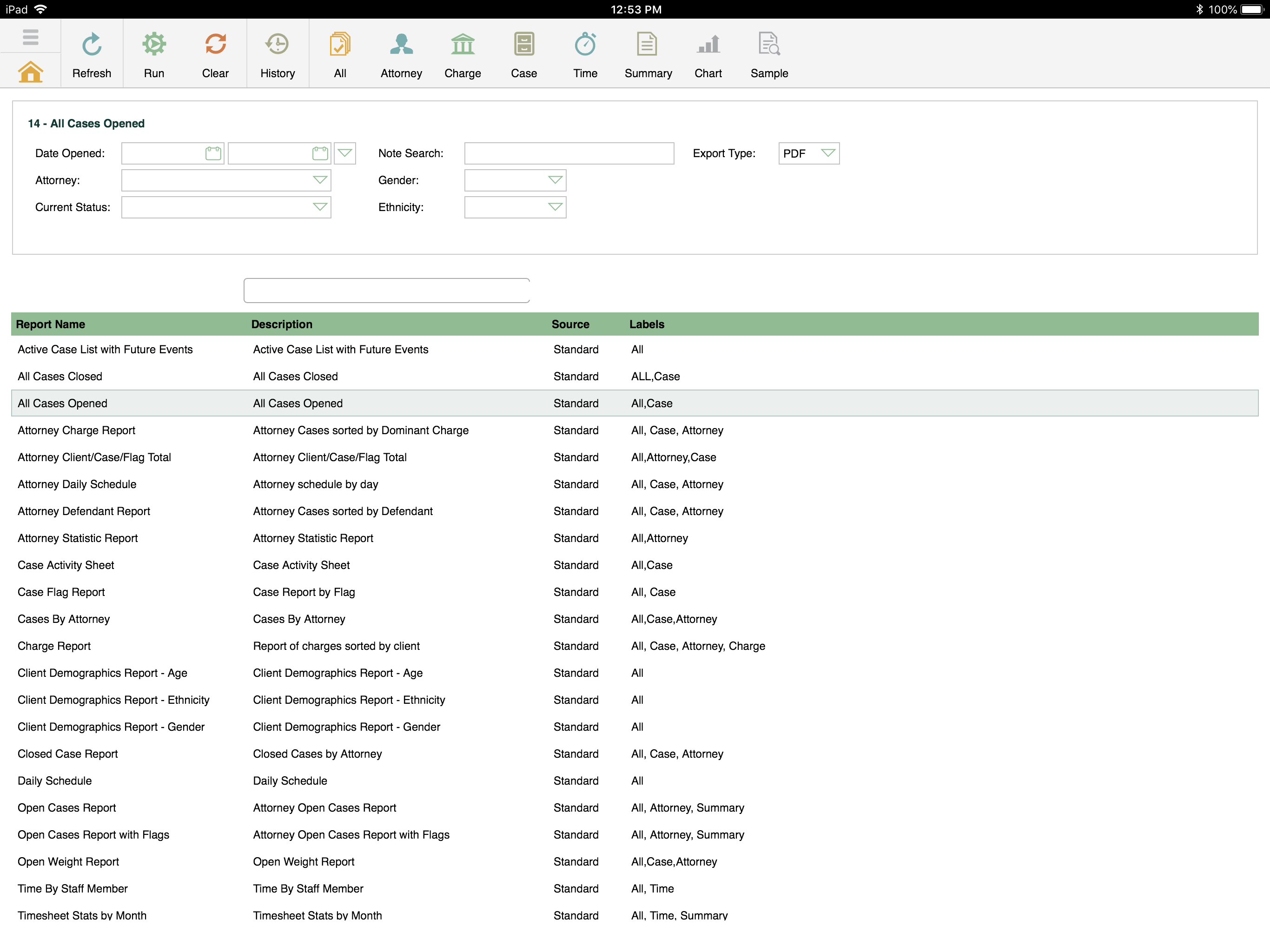The image size is (1270, 952).
Task: Click the '14 - All Cases Opened' title
Action: point(86,124)
